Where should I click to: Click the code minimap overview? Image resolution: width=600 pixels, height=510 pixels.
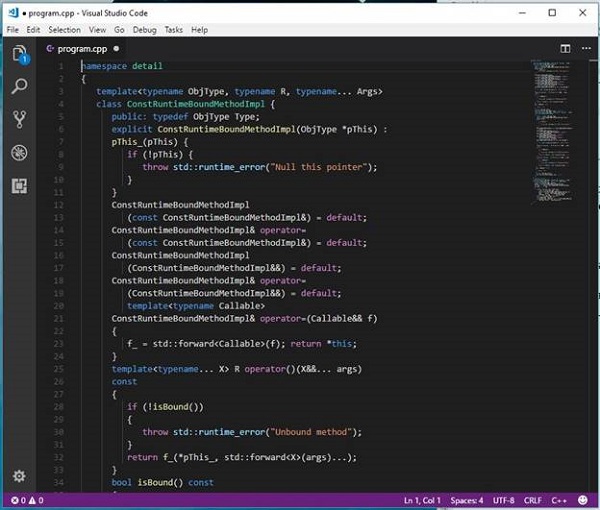(x=556, y=120)
